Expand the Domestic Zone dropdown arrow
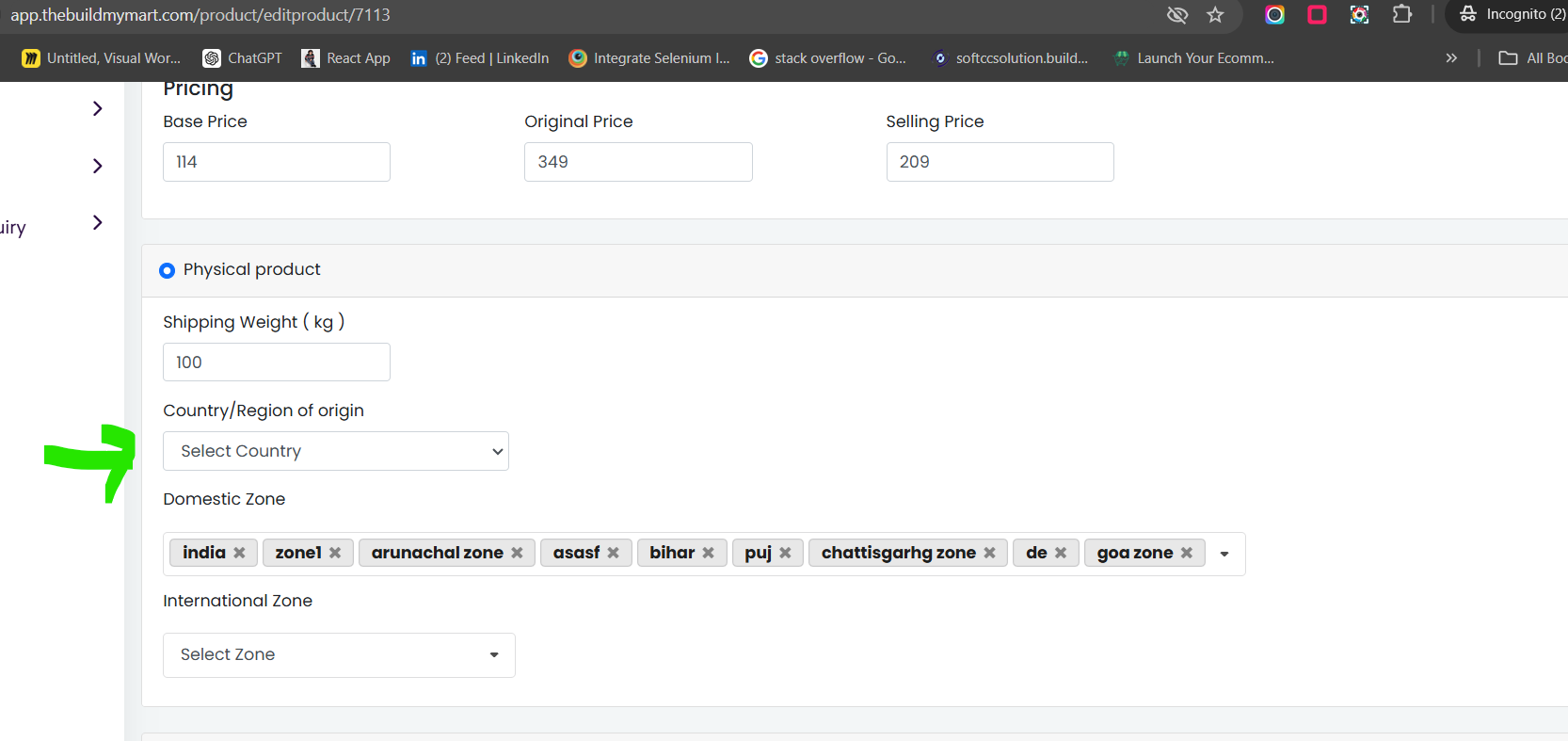The image size is (1568, 741). pos(1224,554)
